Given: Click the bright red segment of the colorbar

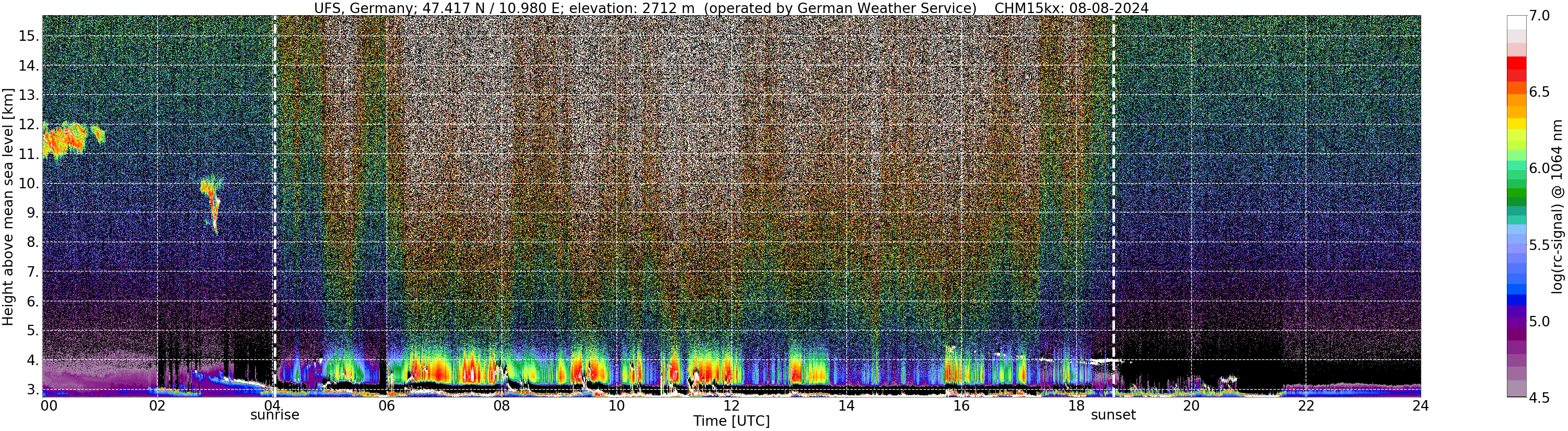Looking at the screenshot, I should (1516, 63).
